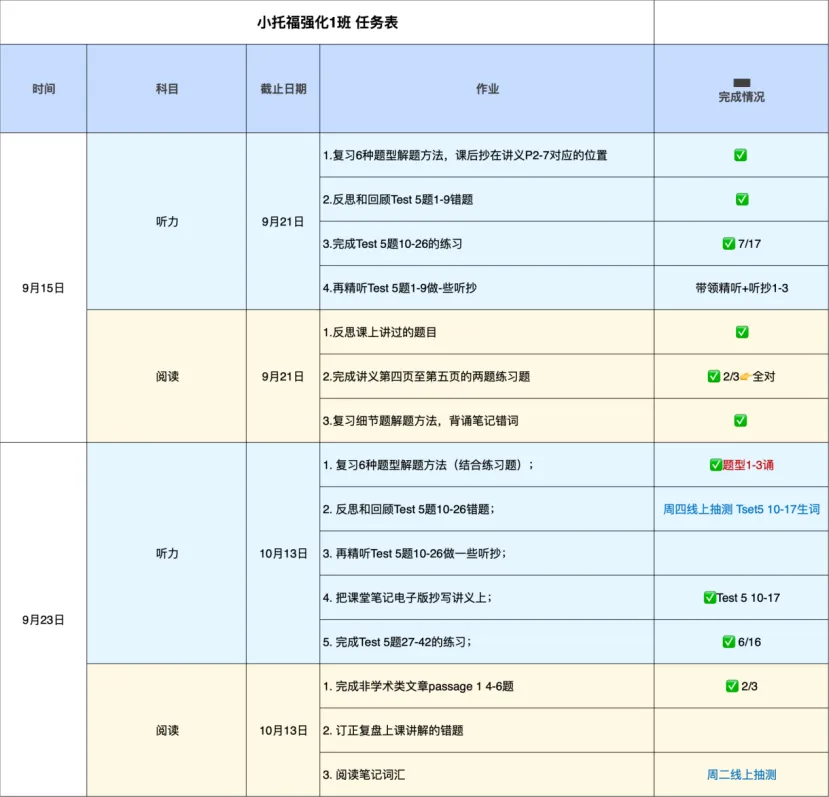Click the status text 带领精听+听抄1-3

[741, 288]
